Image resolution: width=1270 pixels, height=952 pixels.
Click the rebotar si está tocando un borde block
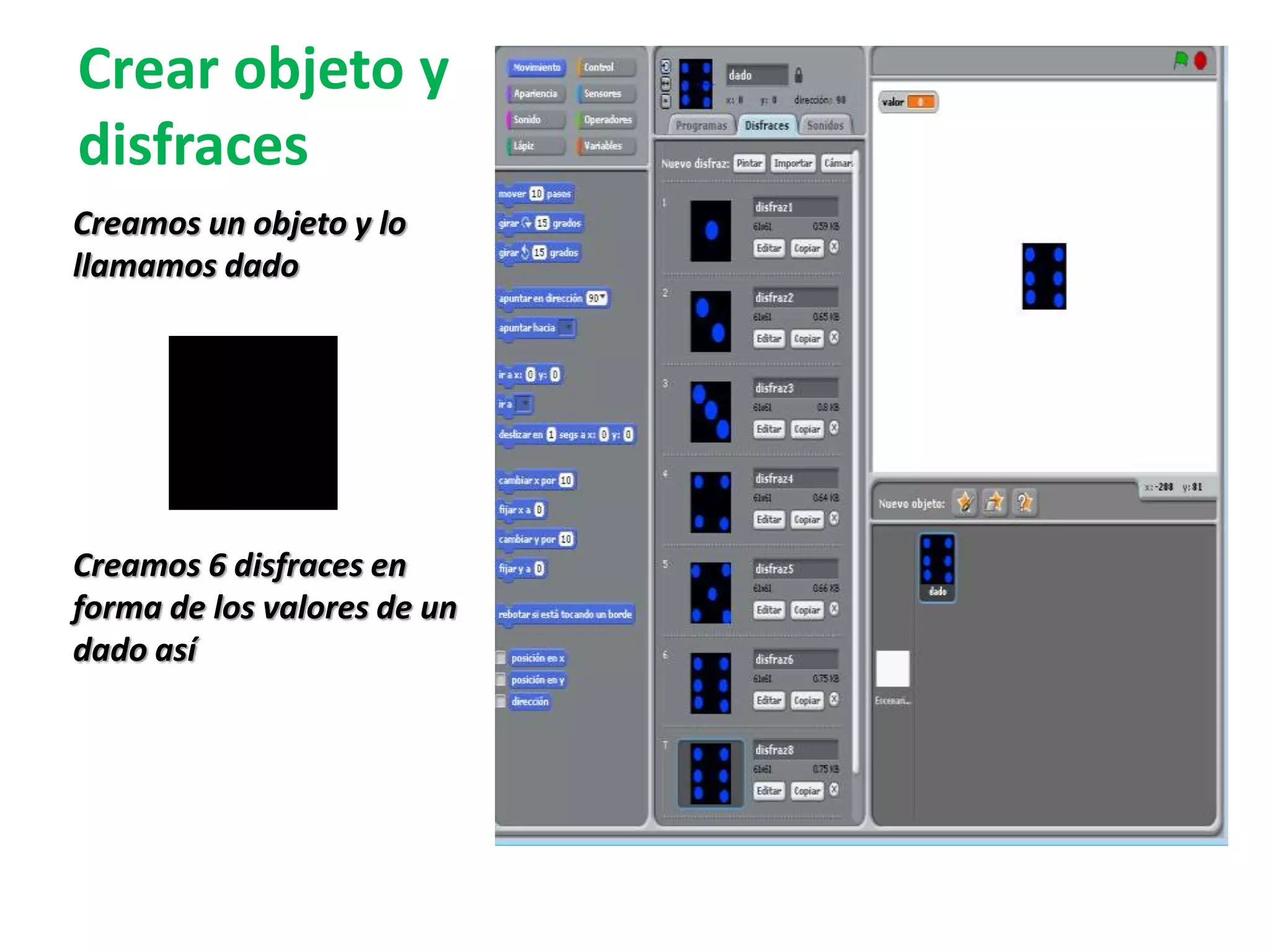(x=565, y=614)
